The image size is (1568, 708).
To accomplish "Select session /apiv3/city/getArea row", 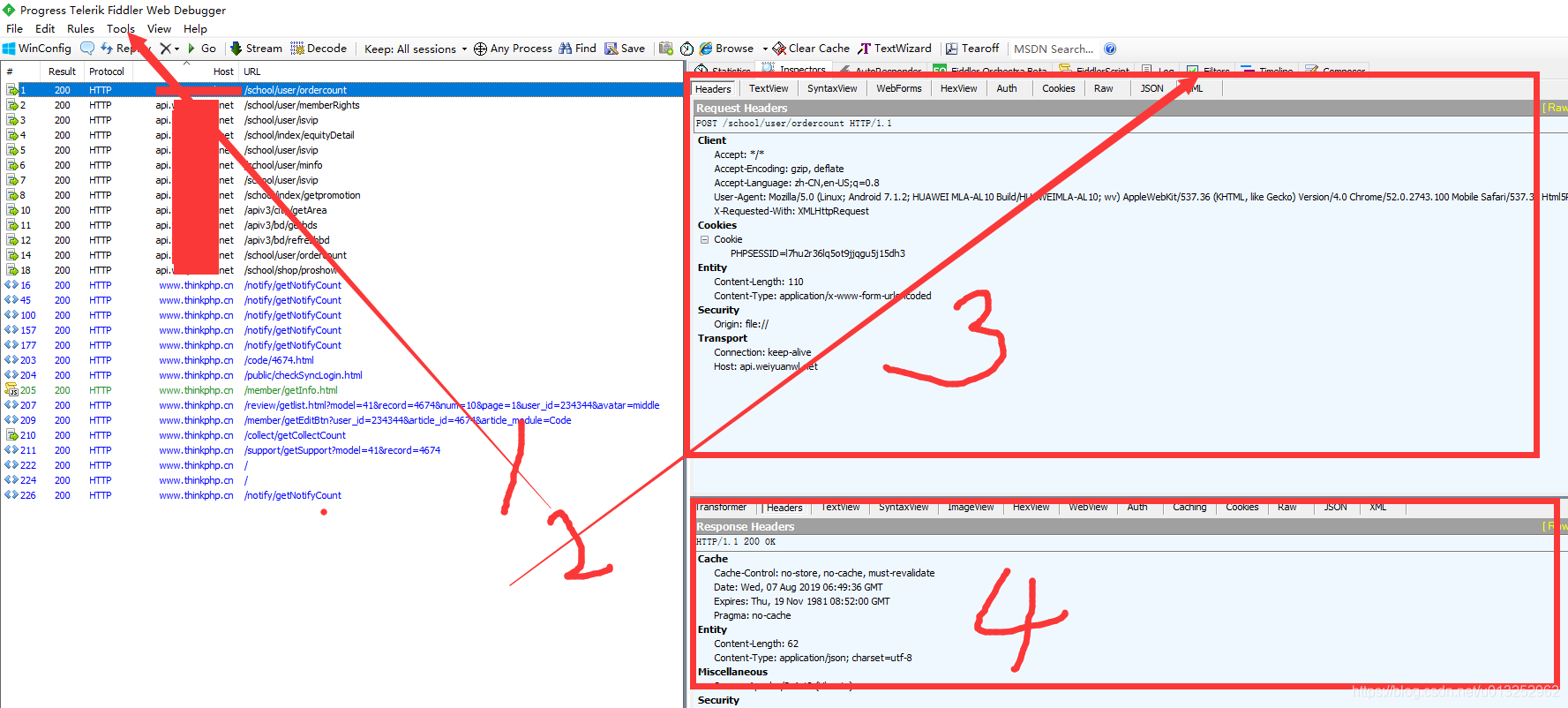I will [342, 210].
